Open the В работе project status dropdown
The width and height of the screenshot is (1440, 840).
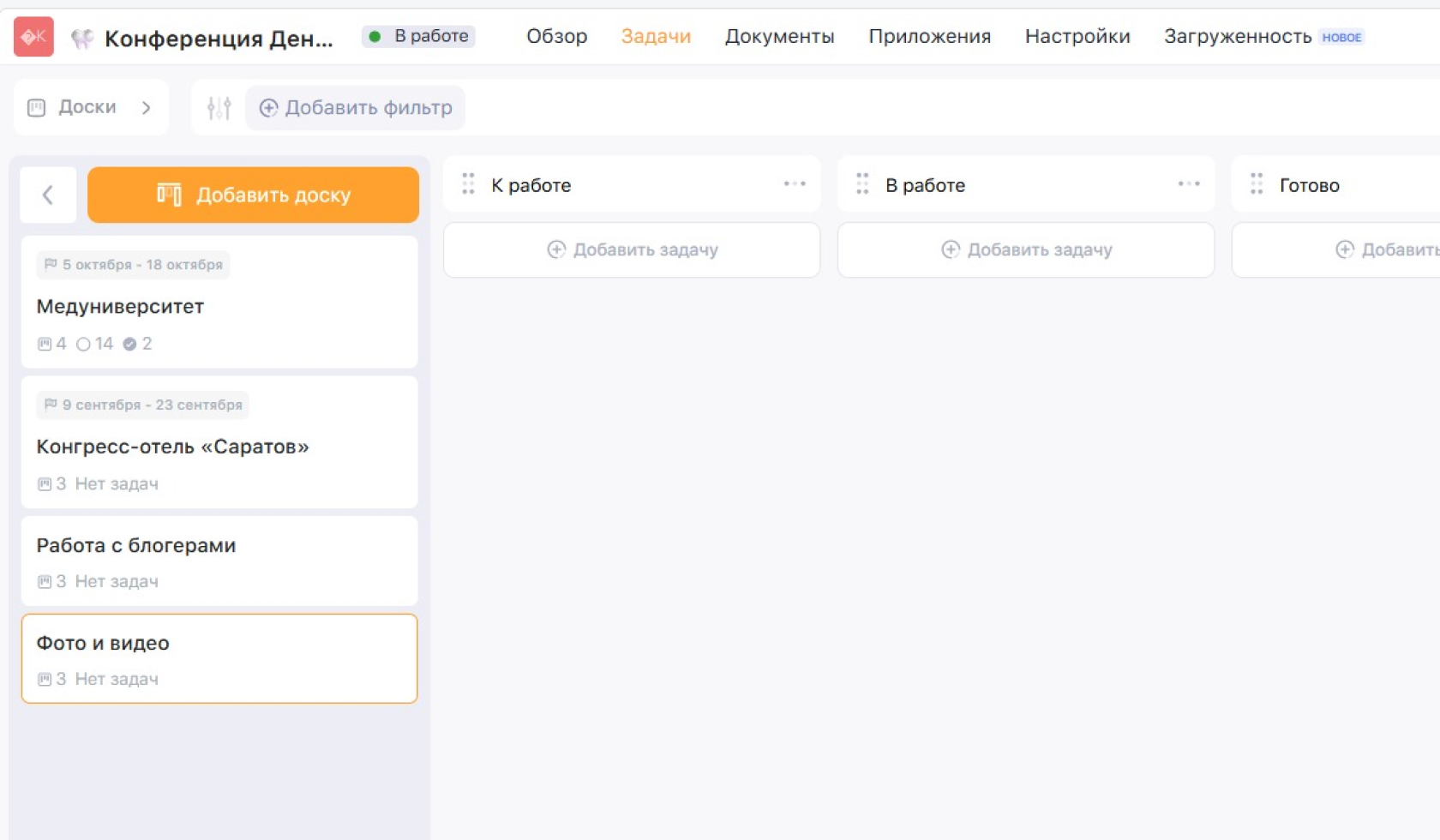(418, 36)
